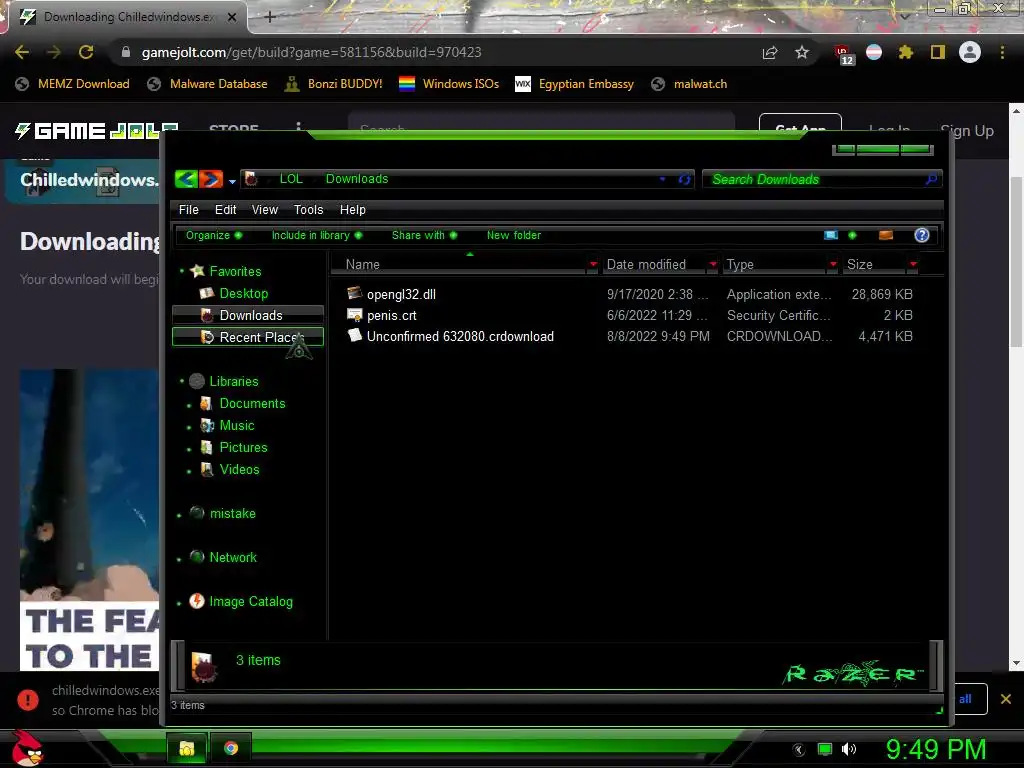Open the Documents library

pos(252,404)
